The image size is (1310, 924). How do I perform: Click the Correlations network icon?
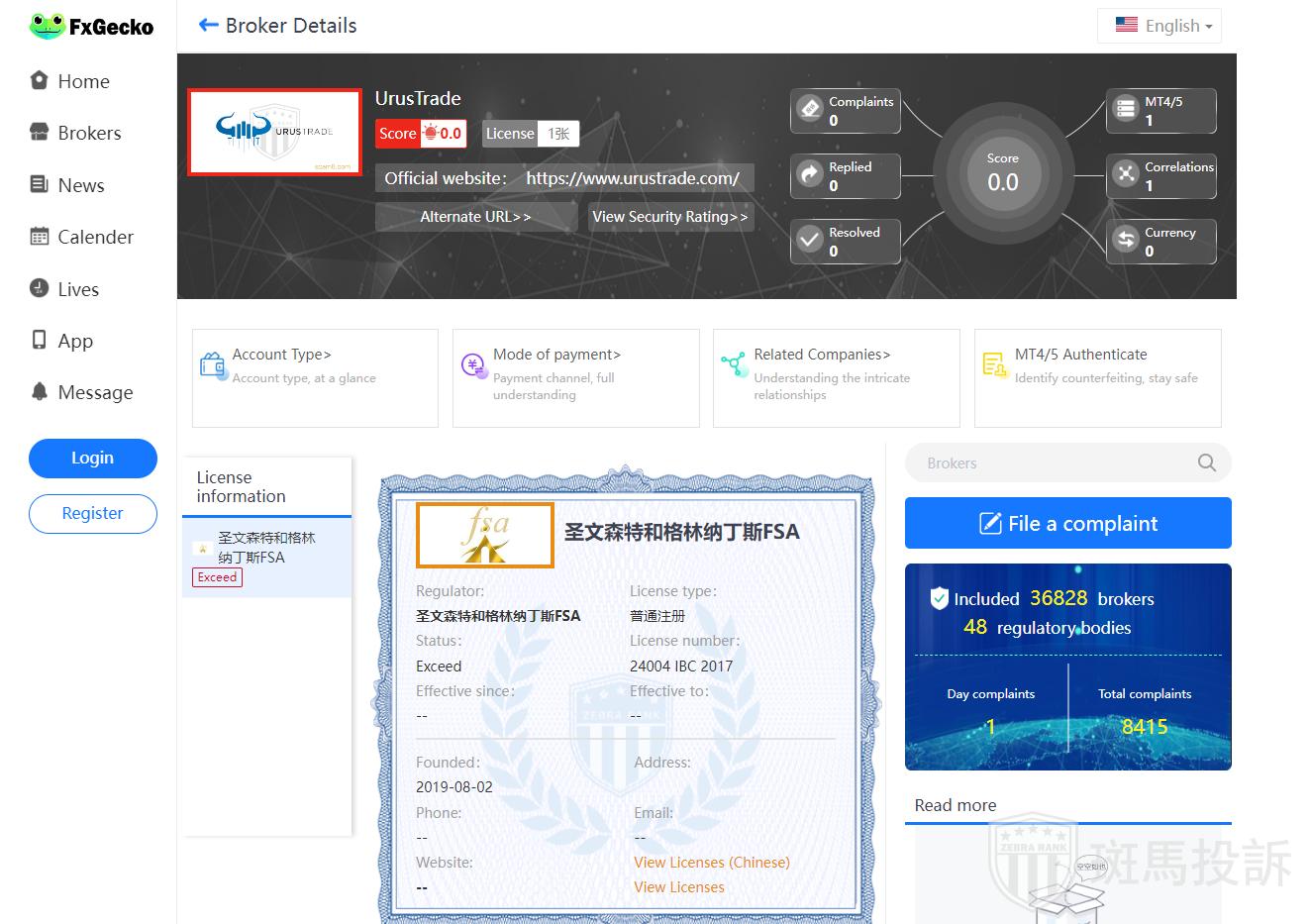(1126, 174)
